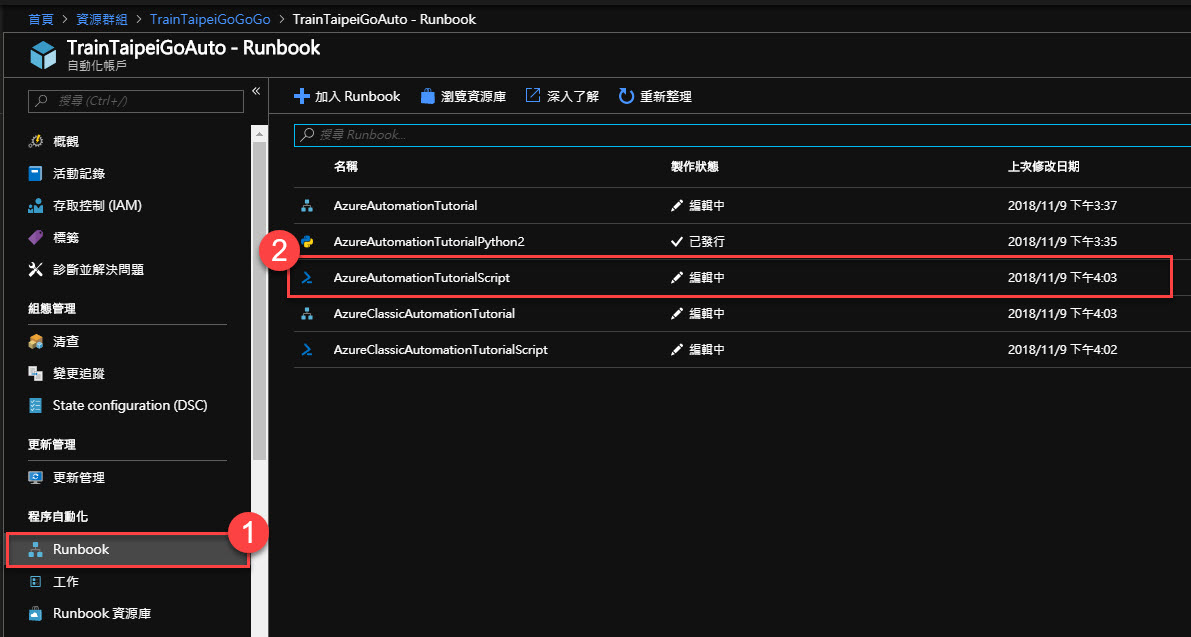This screenshot has height=637, width=1191.
Task: Open TrainTaipeiGoGoGo breadcrumb link
Action: [210, 19]
